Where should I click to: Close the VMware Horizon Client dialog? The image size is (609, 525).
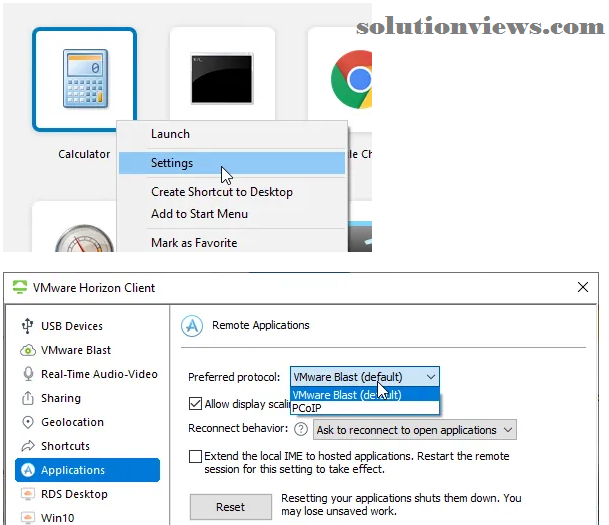tap(583, 287)
